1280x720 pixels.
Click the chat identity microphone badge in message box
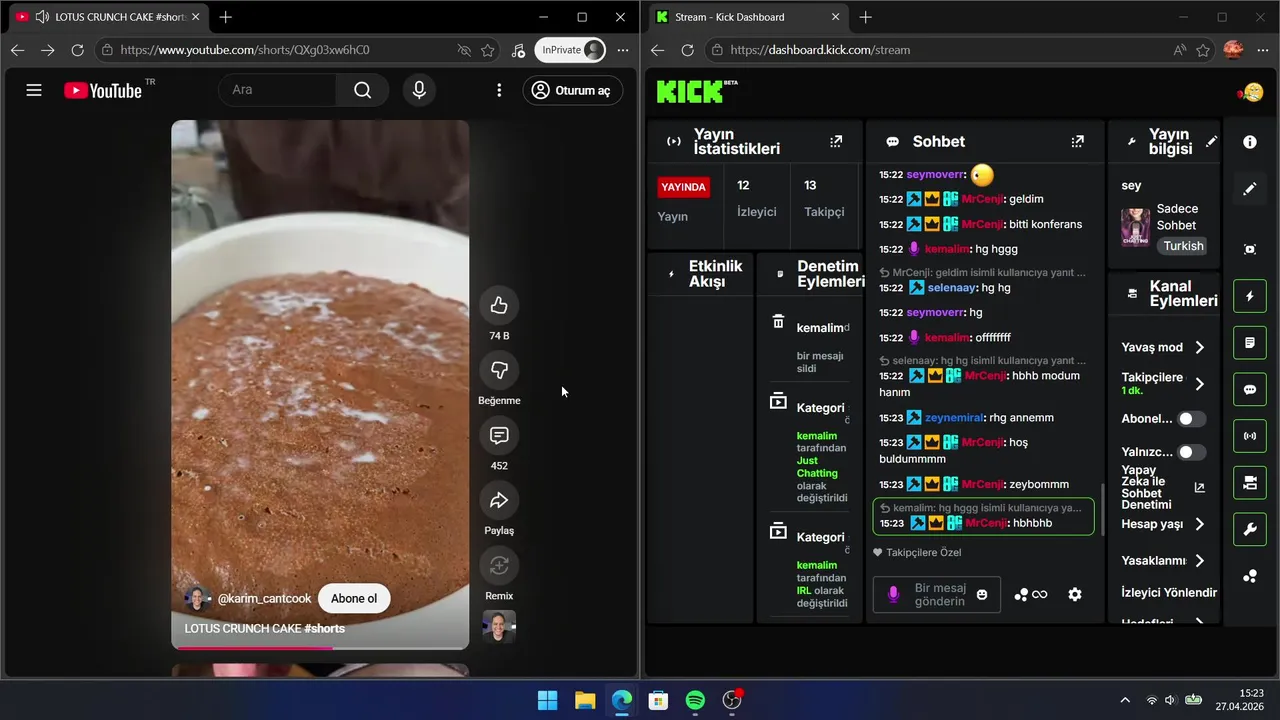tap(893, 594)
